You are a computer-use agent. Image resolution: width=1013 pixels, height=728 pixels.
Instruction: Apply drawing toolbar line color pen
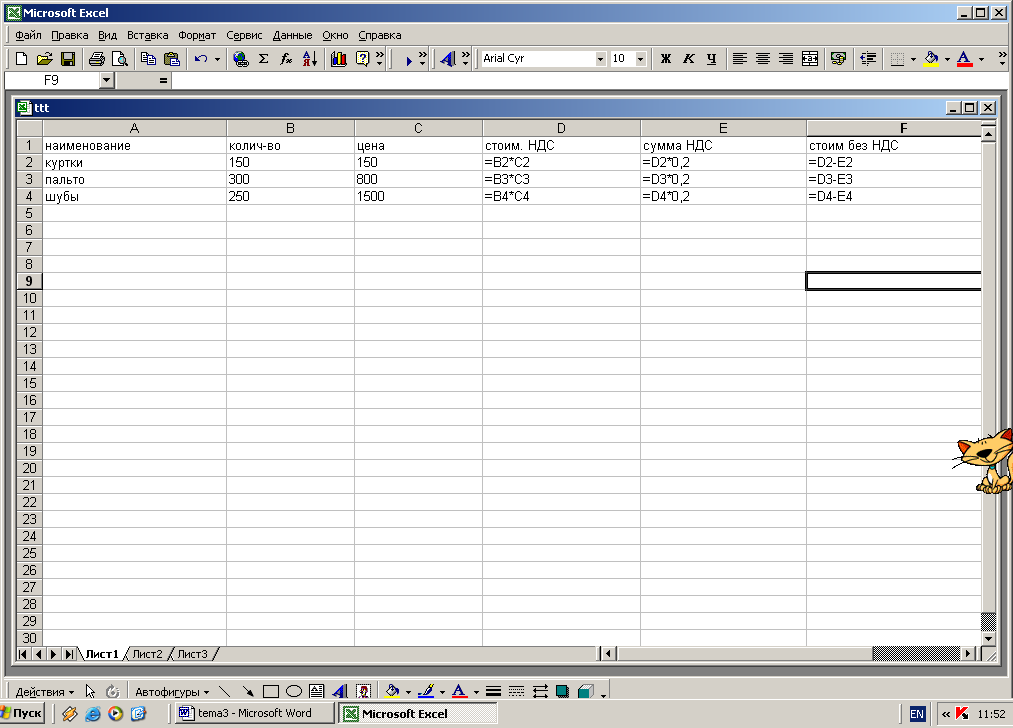tap(426, 692)
